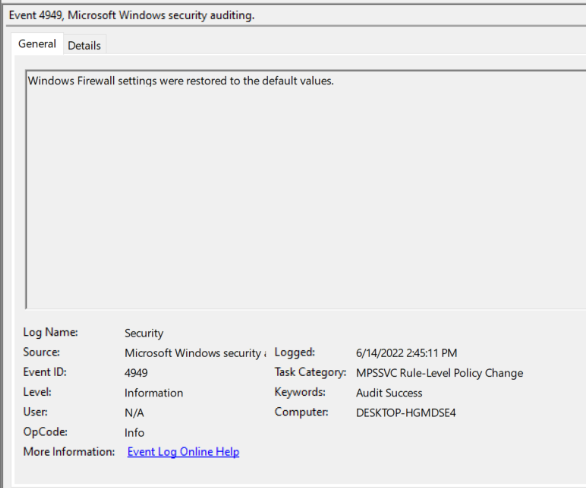Select the Event ID value 4949
Screen dimensions: 586x488
pyautogui.click(x=136, y=373)
